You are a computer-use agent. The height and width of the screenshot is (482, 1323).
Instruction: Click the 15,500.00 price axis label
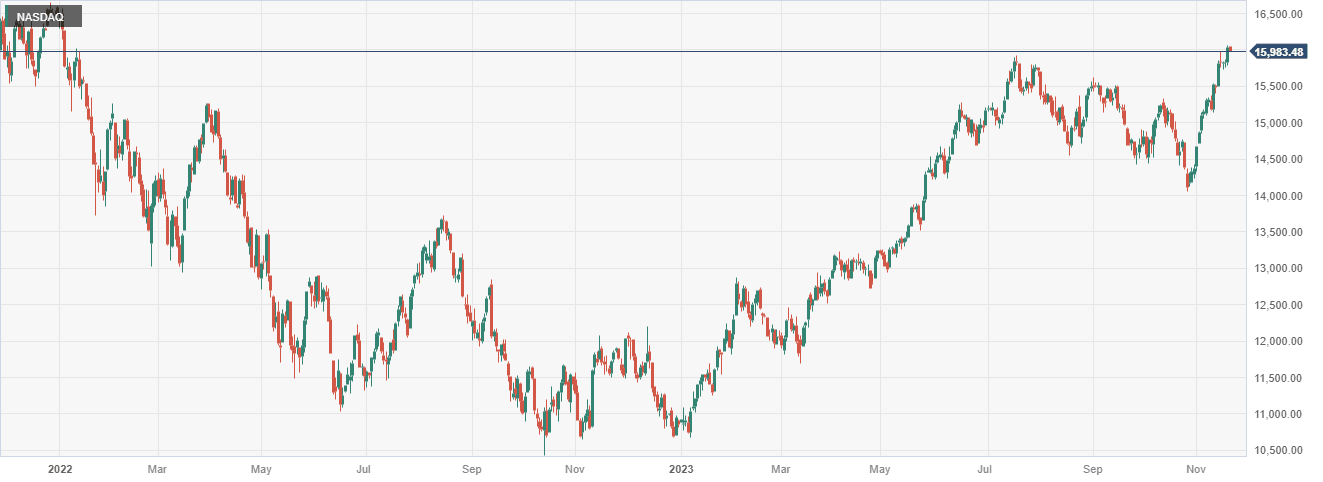(1280, 87)
